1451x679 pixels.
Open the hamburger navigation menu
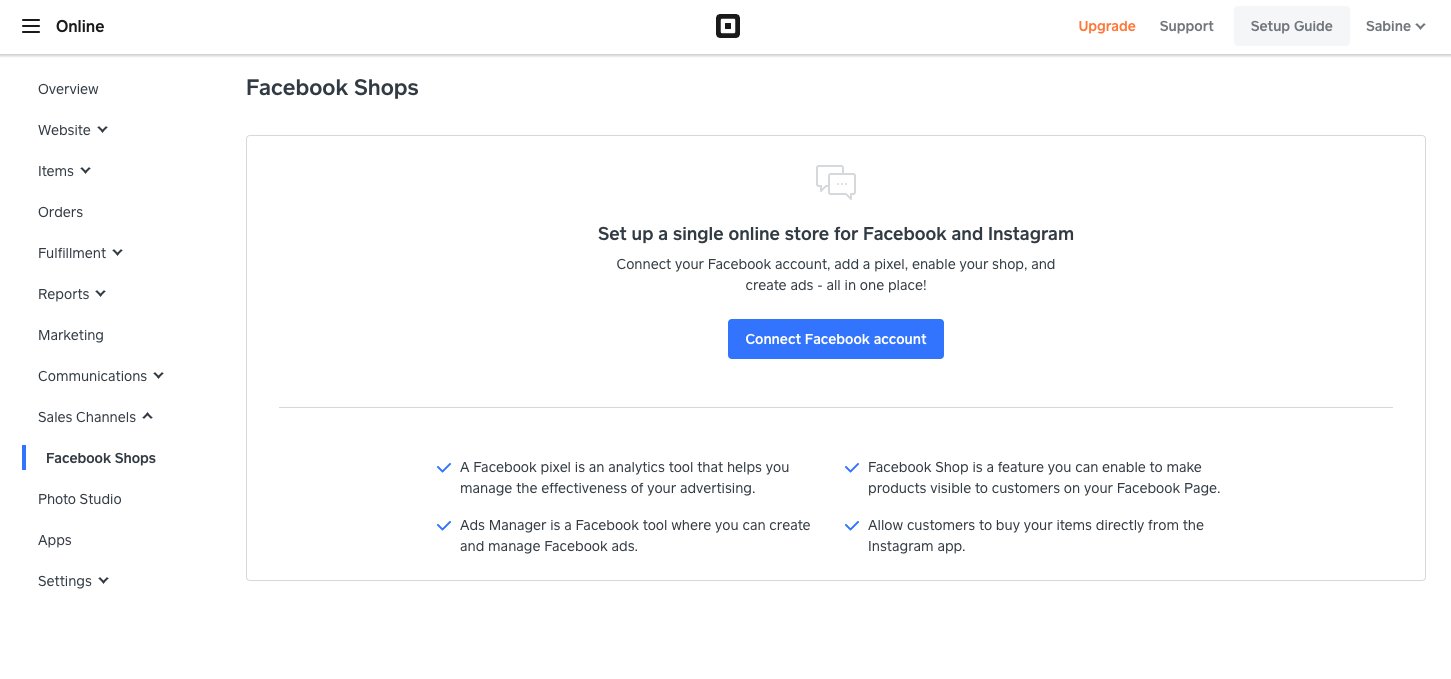click(30, 26)
